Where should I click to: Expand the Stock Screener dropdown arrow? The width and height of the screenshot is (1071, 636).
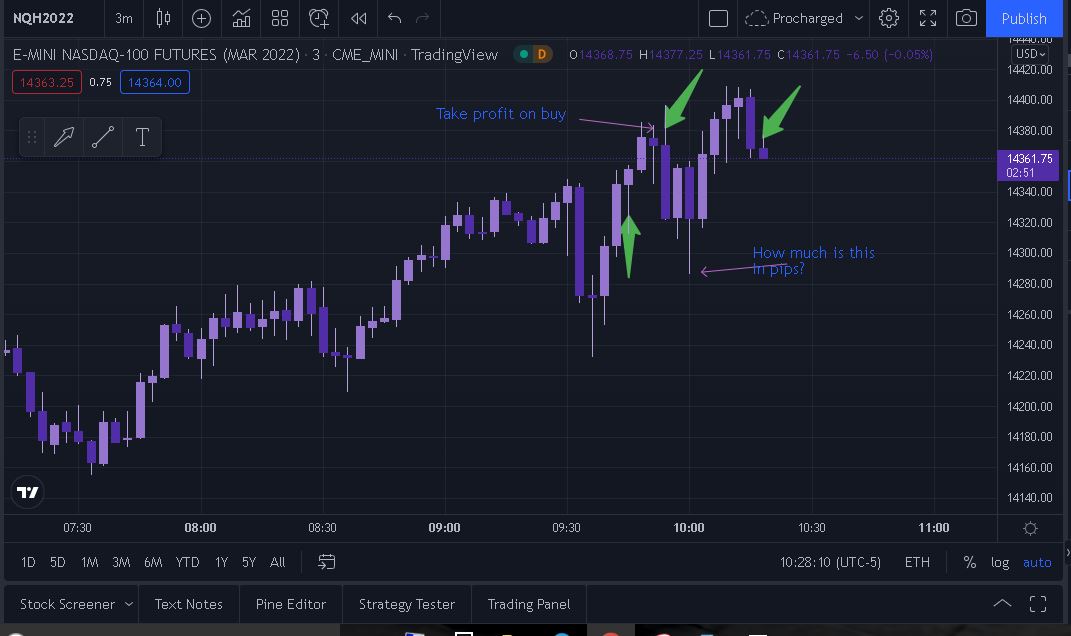[x=128, y=605]
